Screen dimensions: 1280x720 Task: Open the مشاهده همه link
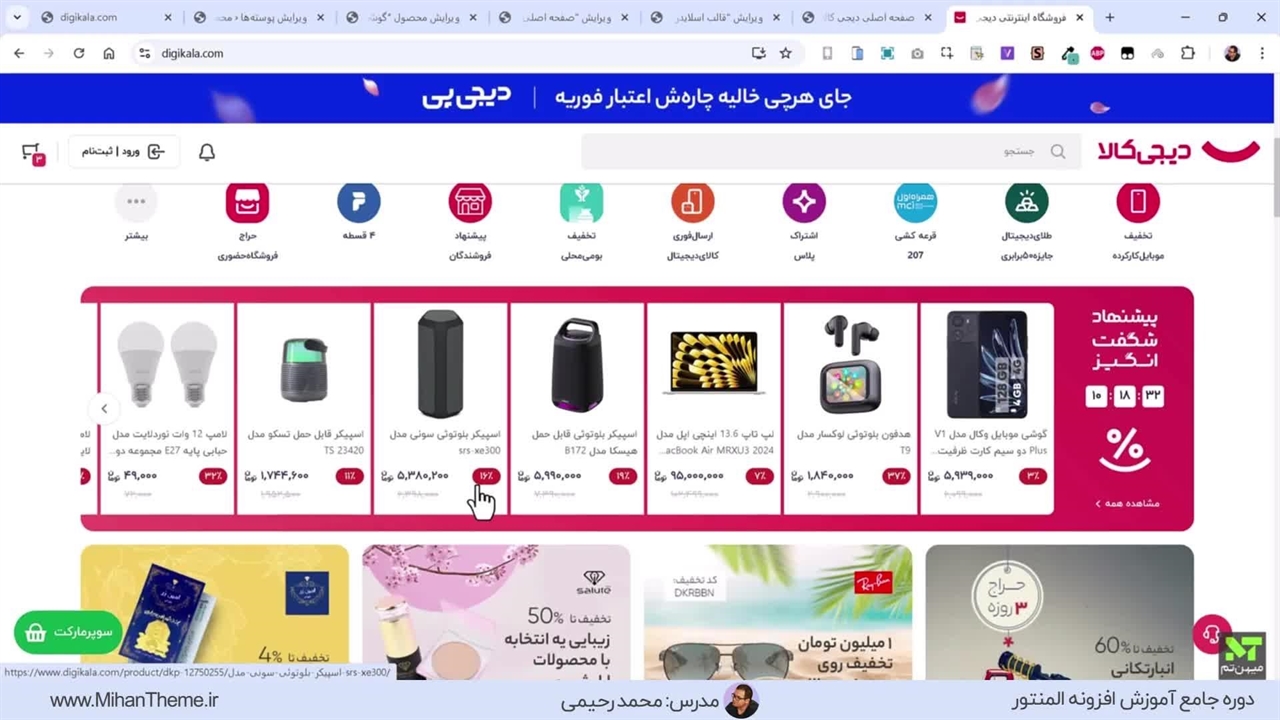pos(1127,503)
